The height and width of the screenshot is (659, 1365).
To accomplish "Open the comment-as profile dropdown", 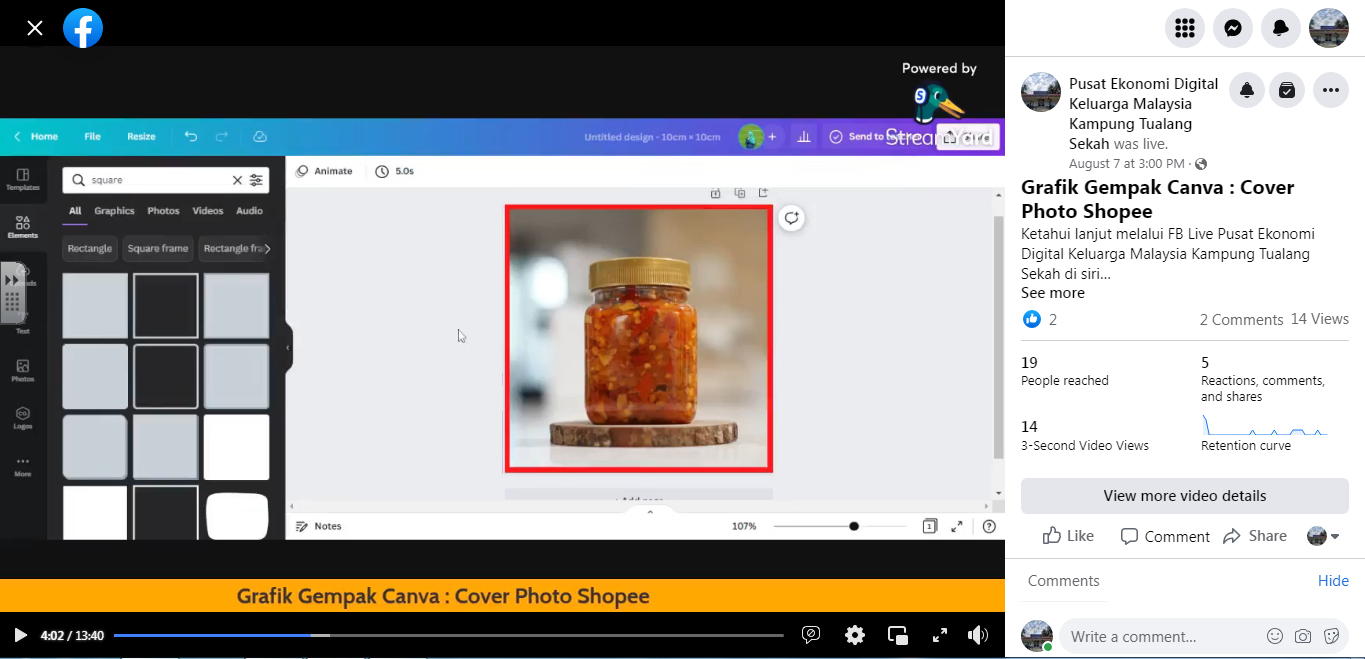I will [x=1322, y=536].
